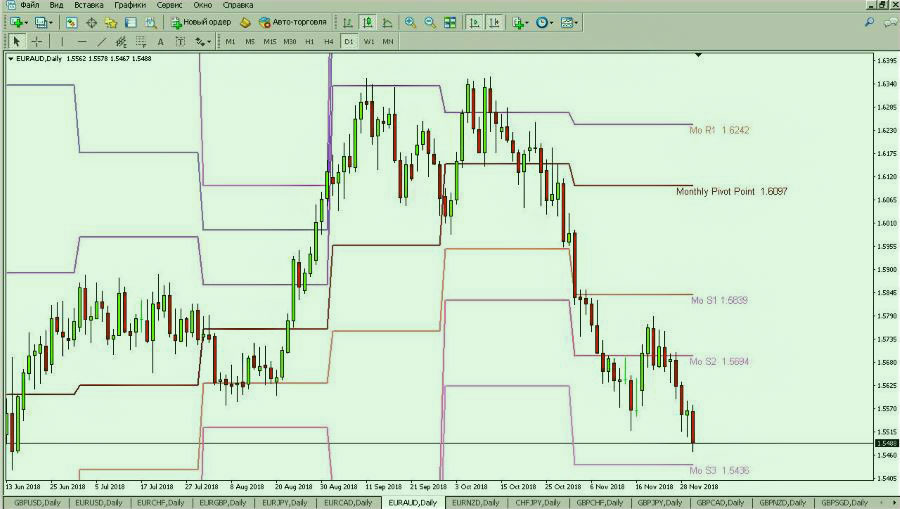Open the search magnifier at top right
The width and height of the screenshot is (900, 509).
pyautogui.click(x=868, y=22)
